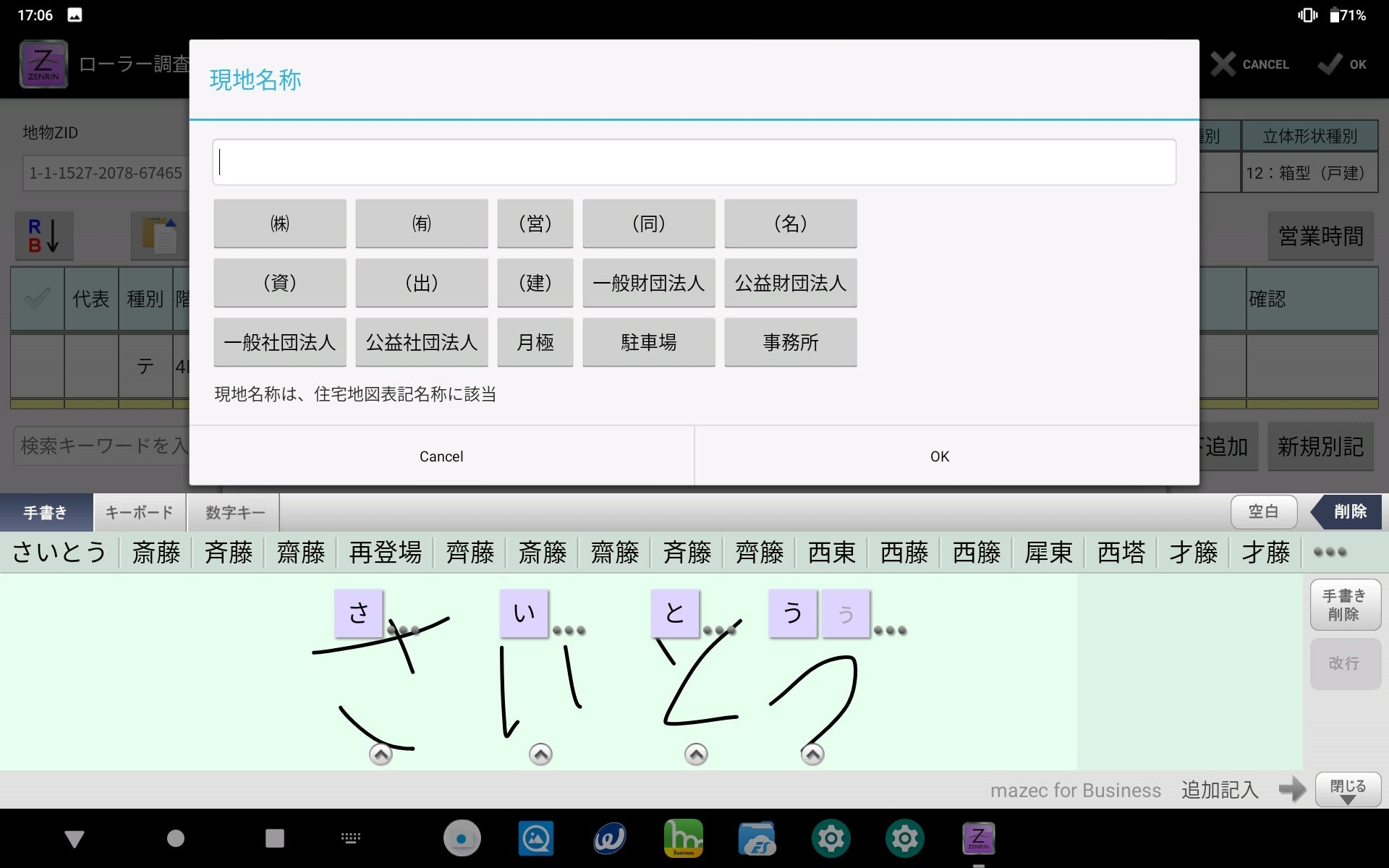Click the 現地名称 text input field
Screen dimensions: 1389x868
pyautogui.click(x=693, y=162)
